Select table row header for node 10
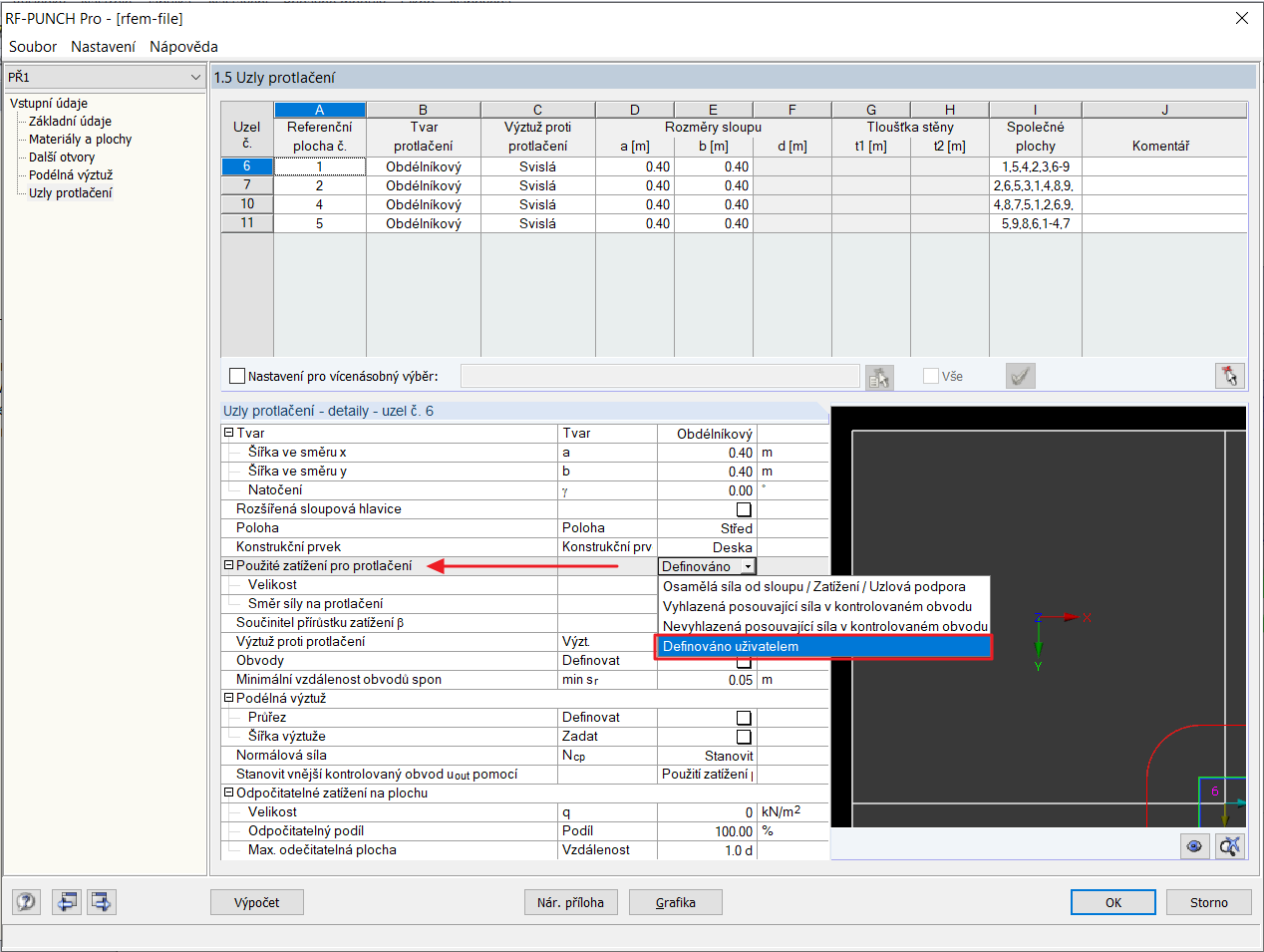 pos(247,204)
